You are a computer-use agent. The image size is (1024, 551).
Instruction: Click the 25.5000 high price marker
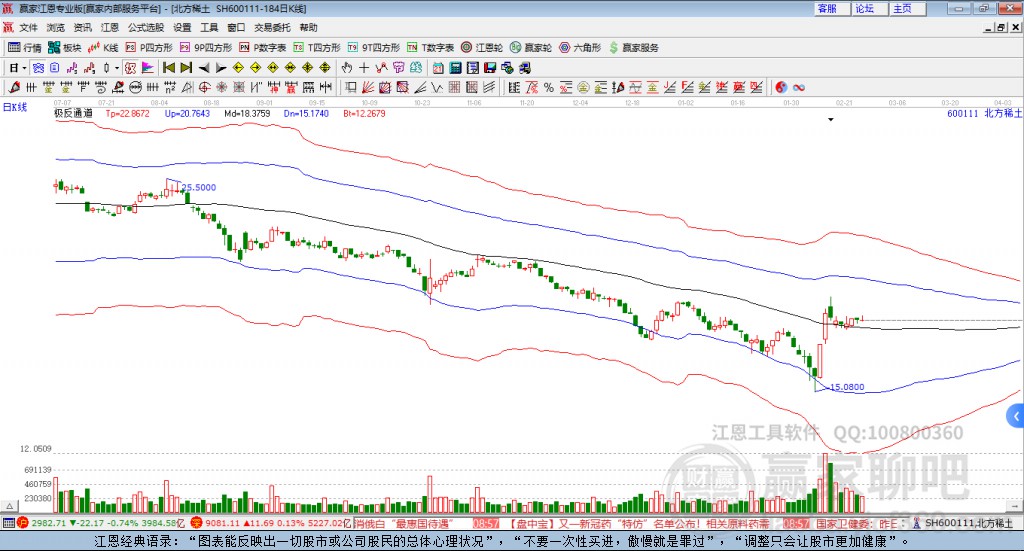tap(199, 187)
